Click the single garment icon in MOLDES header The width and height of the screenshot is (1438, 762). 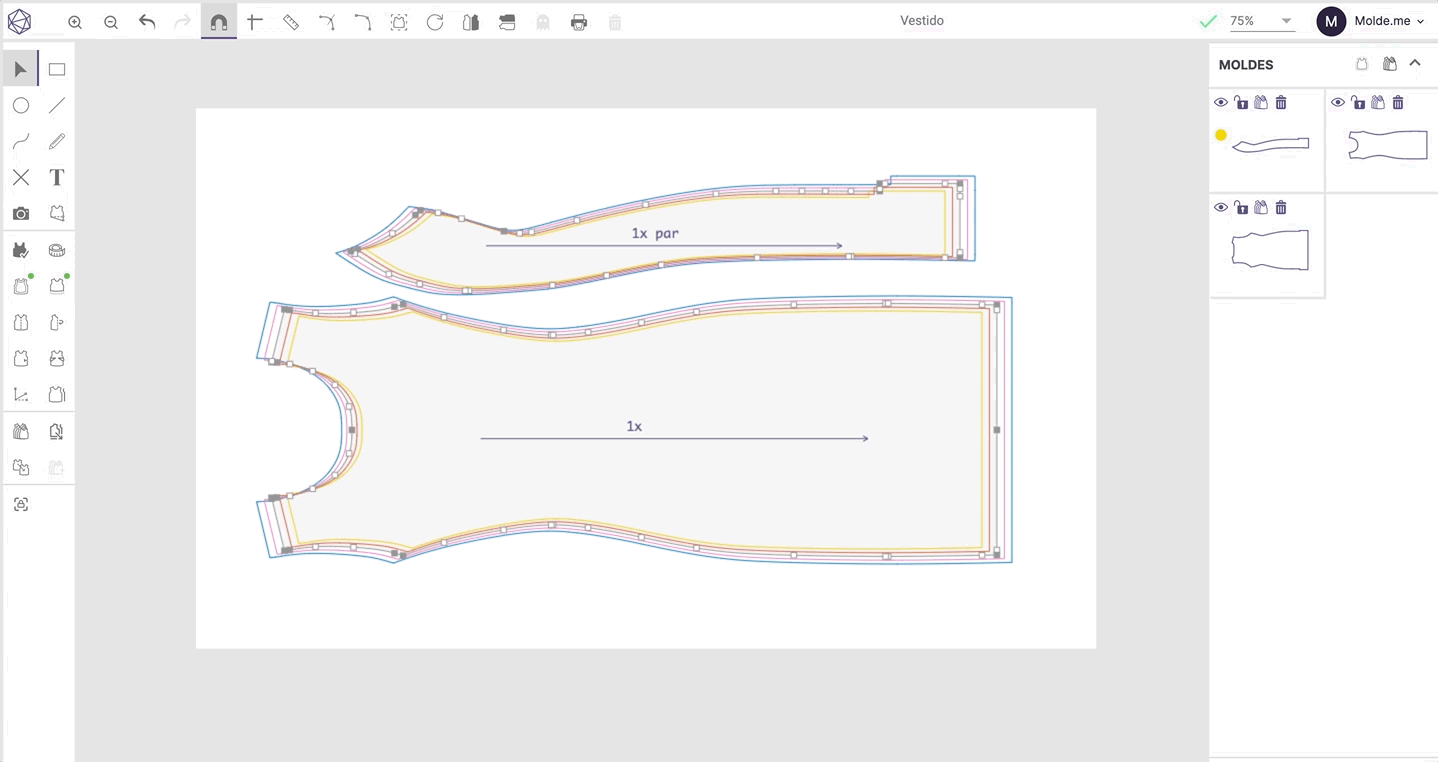click(1361, 64)
